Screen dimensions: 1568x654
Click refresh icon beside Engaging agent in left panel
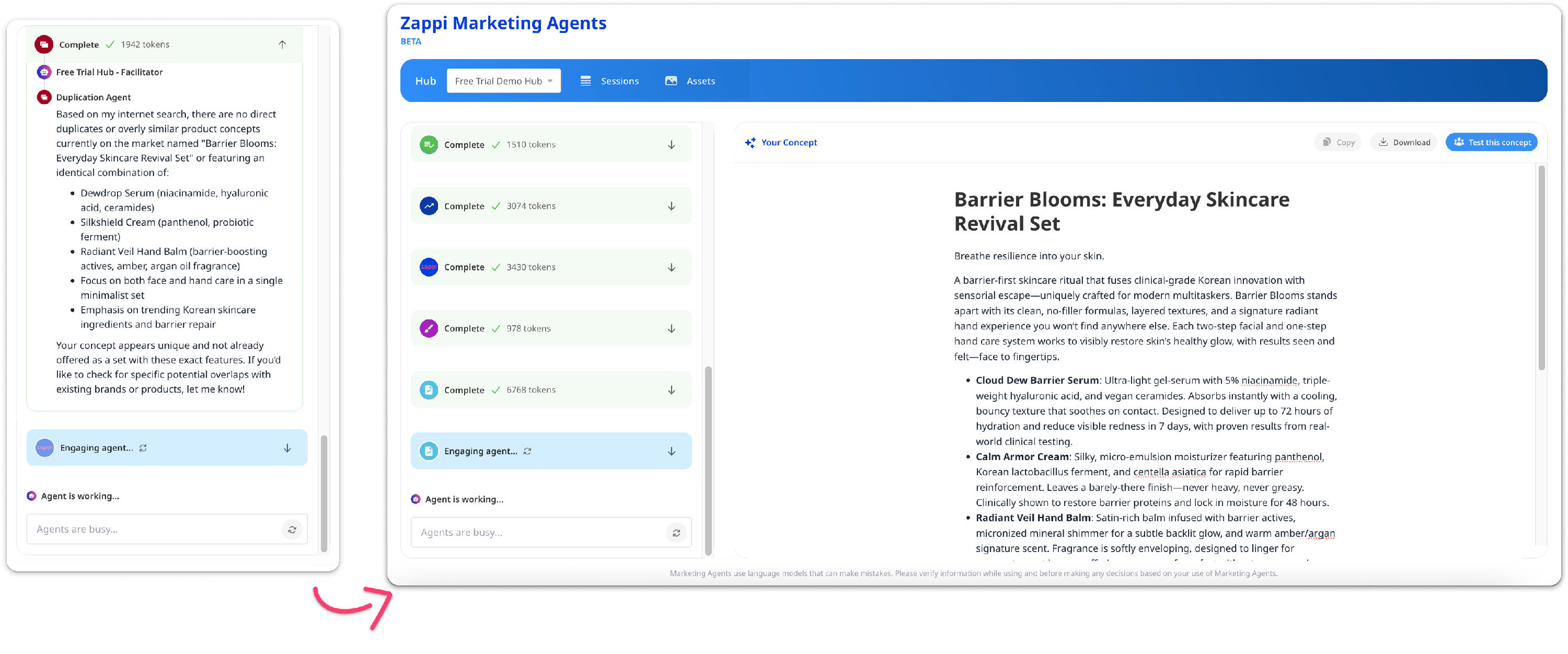(143, 448)
